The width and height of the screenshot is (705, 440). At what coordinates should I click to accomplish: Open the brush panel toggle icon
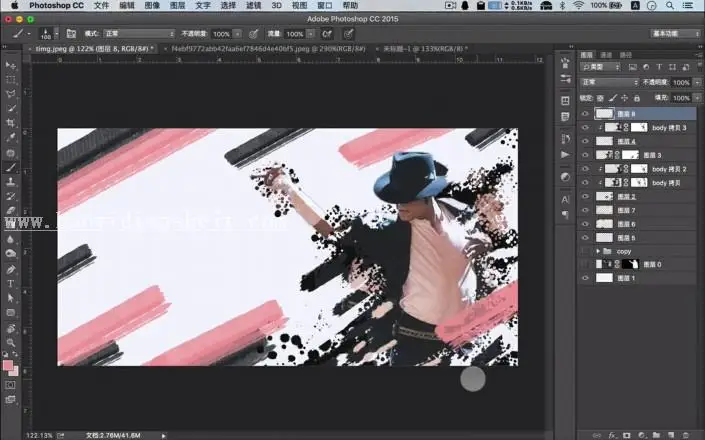pos(71,34)
